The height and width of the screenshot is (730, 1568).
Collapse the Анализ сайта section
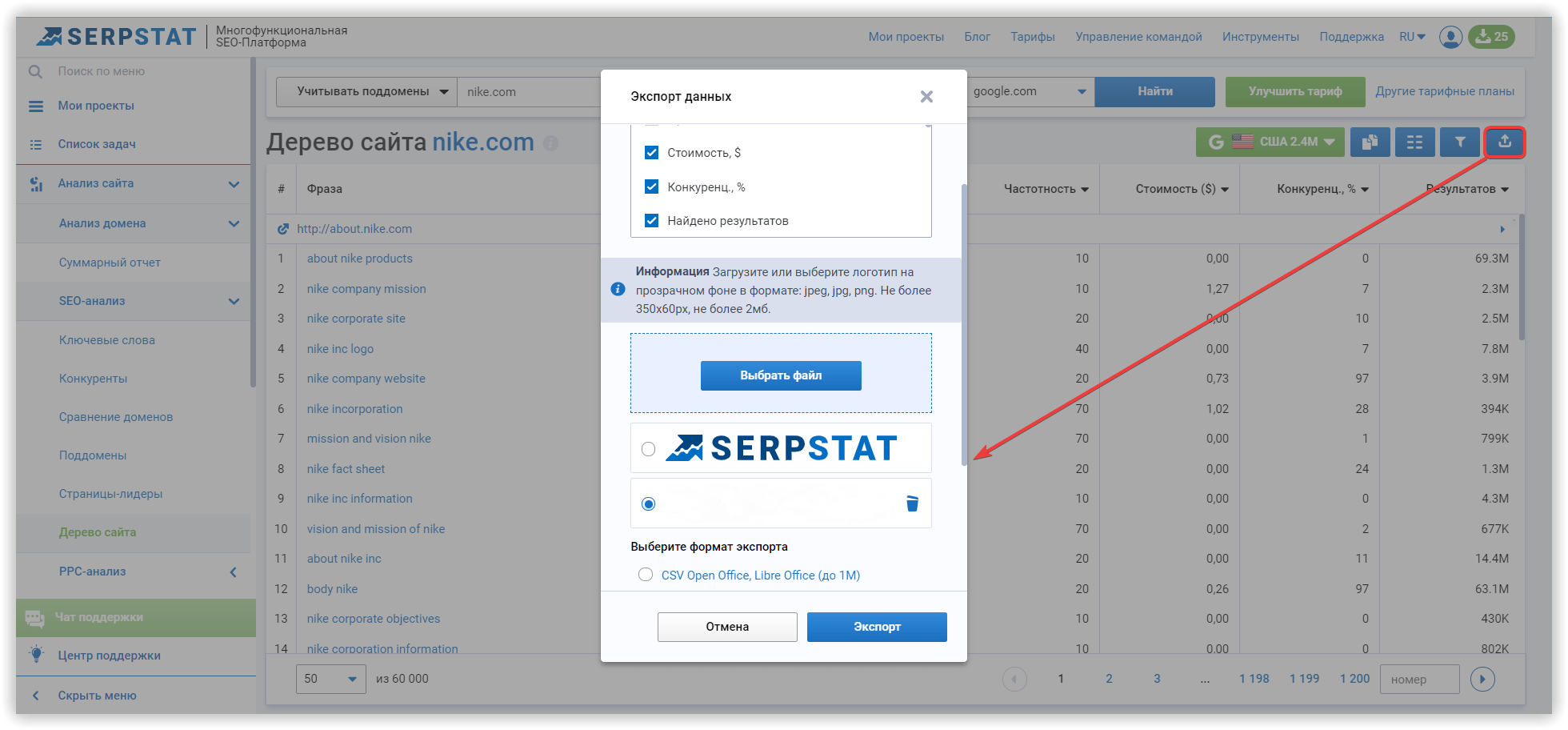(234, 184)
